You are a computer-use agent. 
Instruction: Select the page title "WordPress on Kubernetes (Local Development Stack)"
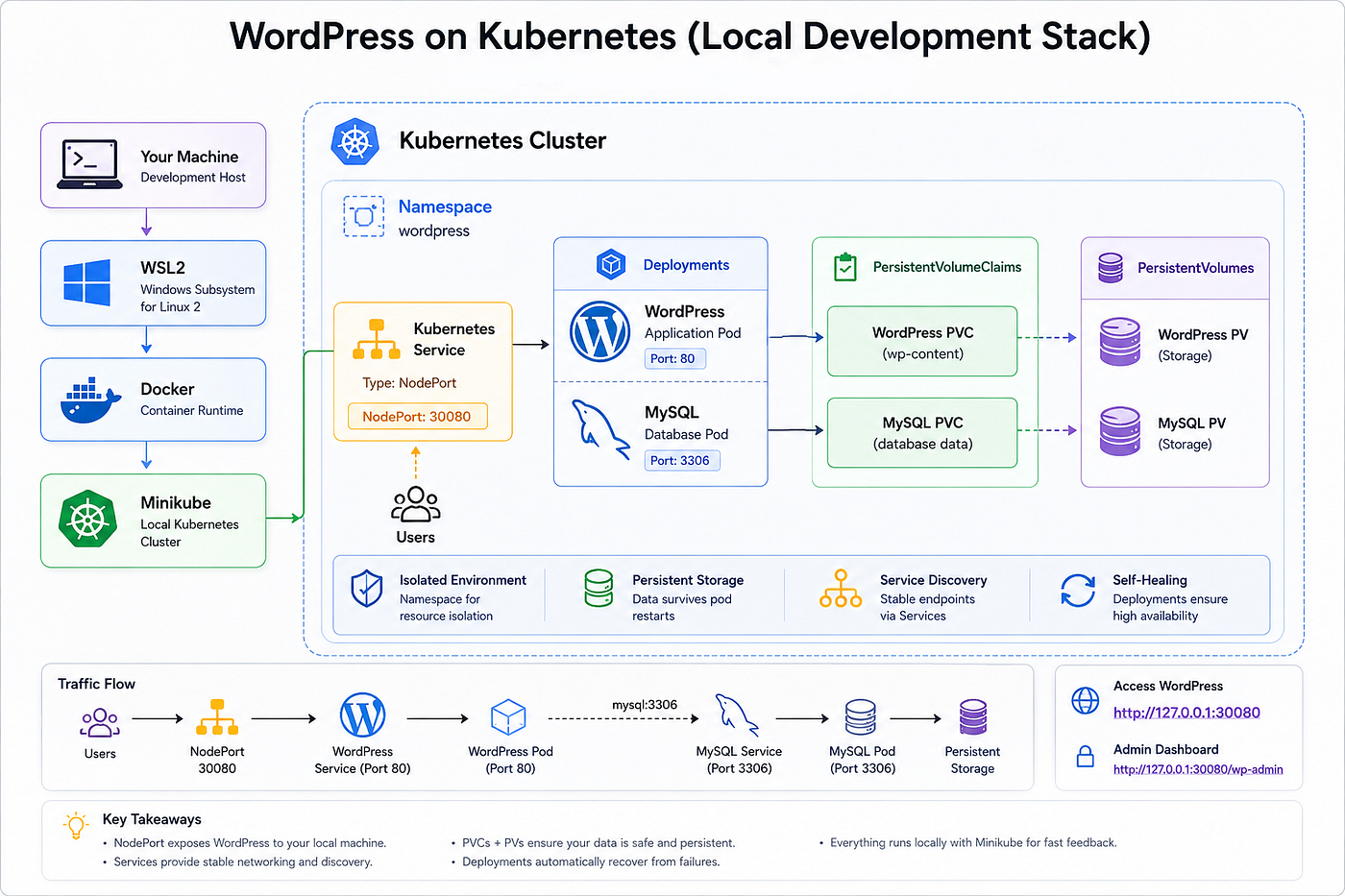tap(690, 36)
